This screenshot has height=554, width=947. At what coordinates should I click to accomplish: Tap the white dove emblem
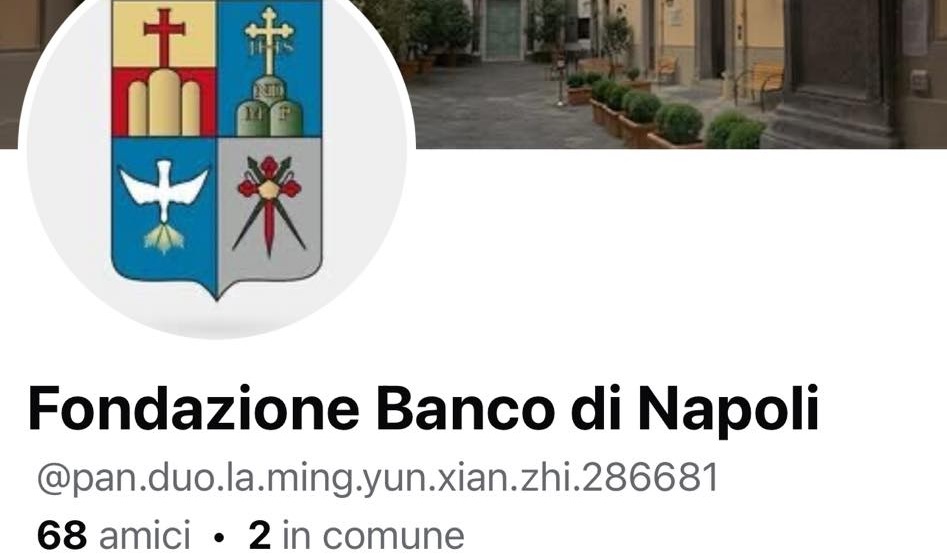[x=164, y=187]
